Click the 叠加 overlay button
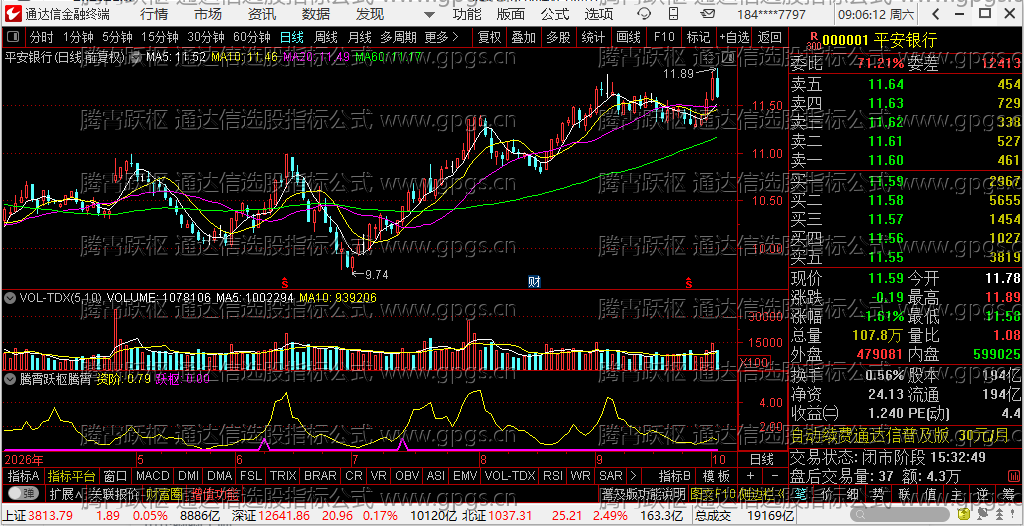 coord(524,37)
